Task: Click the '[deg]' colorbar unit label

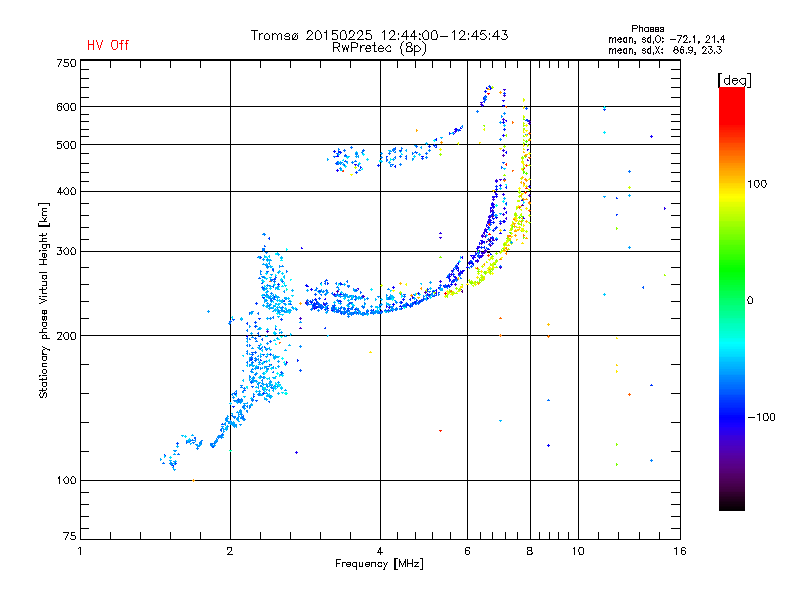Action: click(734, 80)
